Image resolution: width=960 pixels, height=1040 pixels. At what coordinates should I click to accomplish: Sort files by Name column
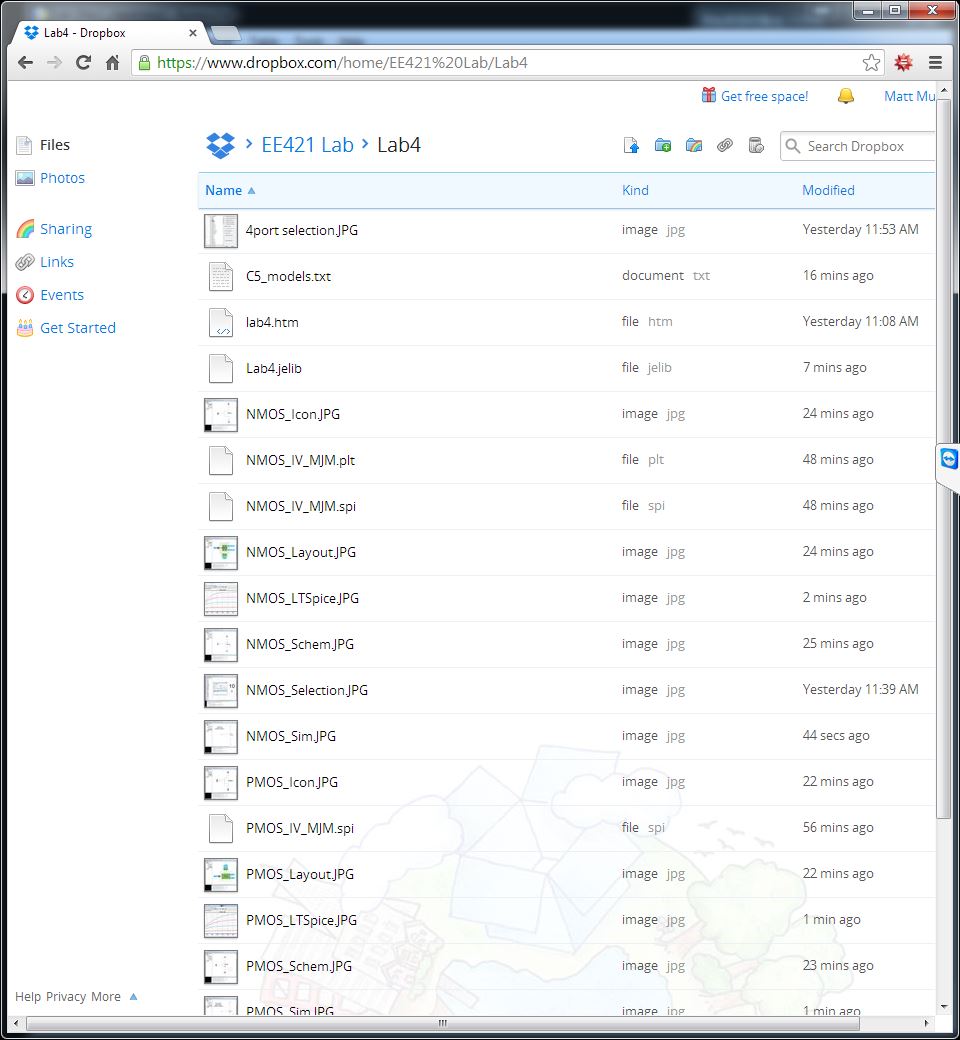coord(224,190)
